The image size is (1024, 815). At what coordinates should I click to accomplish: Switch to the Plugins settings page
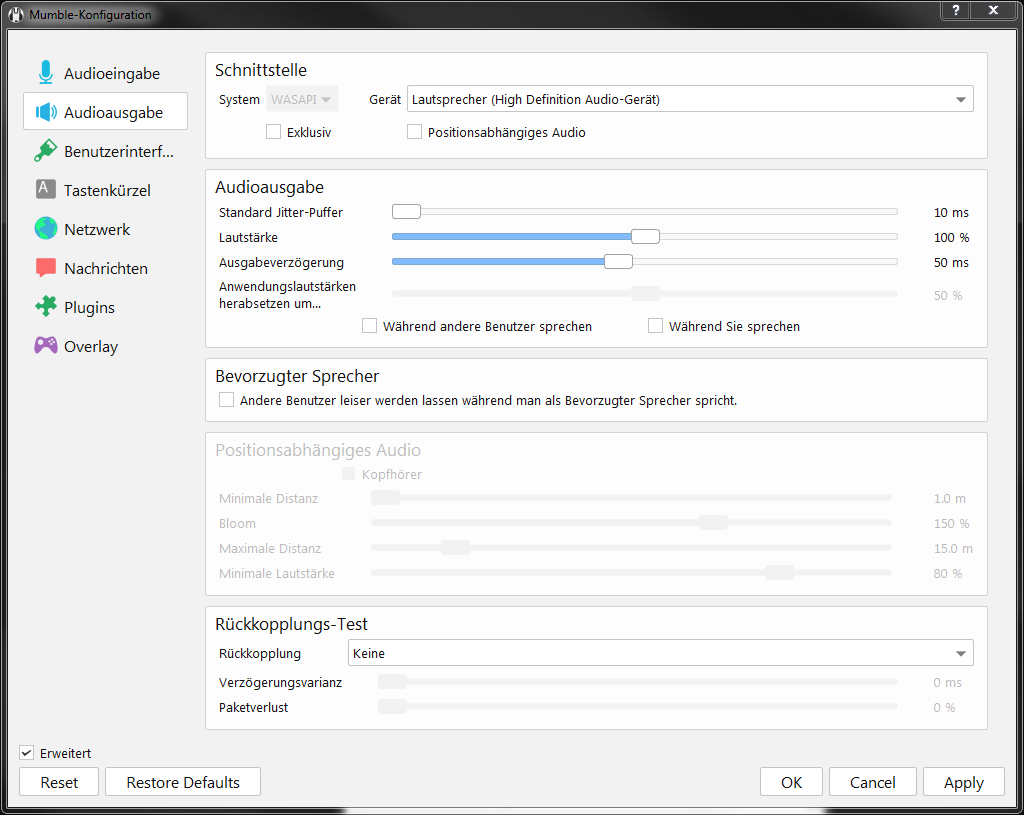click(89, 307)
